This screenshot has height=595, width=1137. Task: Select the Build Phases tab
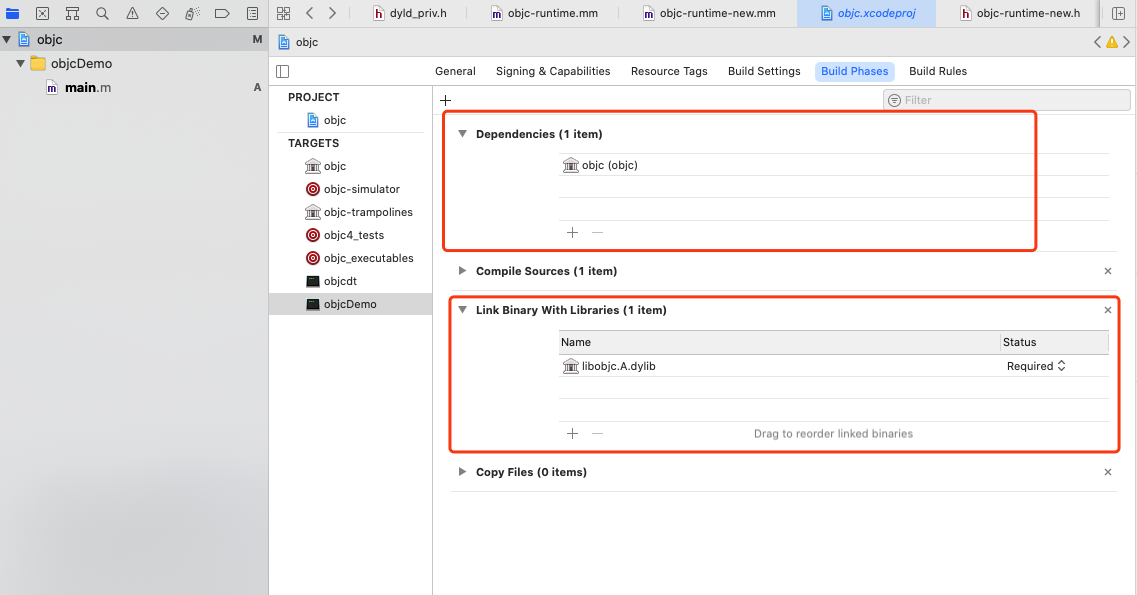point(855,71)
